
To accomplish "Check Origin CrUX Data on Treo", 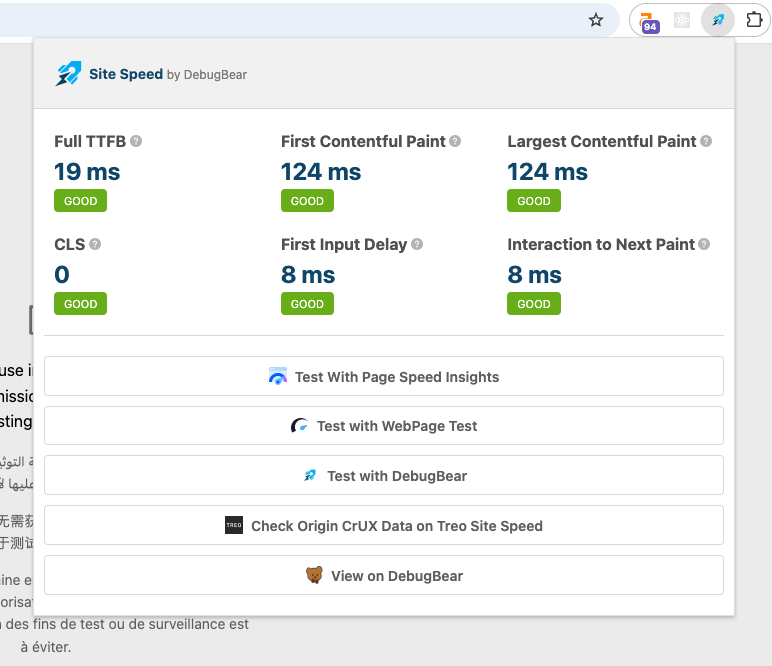I will 384,525.
